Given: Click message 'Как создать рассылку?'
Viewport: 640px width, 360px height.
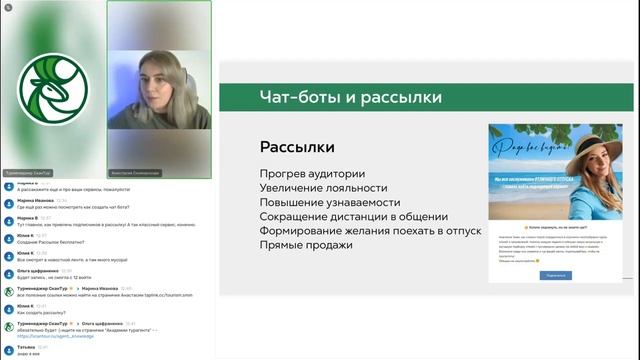Looking at the screenshot, I should [x=41, y=313].
